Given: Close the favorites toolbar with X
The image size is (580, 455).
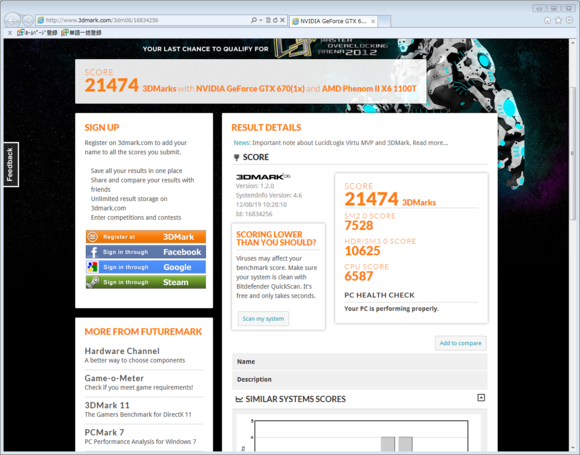Looking at the screenshot, I should click(10, 33).
